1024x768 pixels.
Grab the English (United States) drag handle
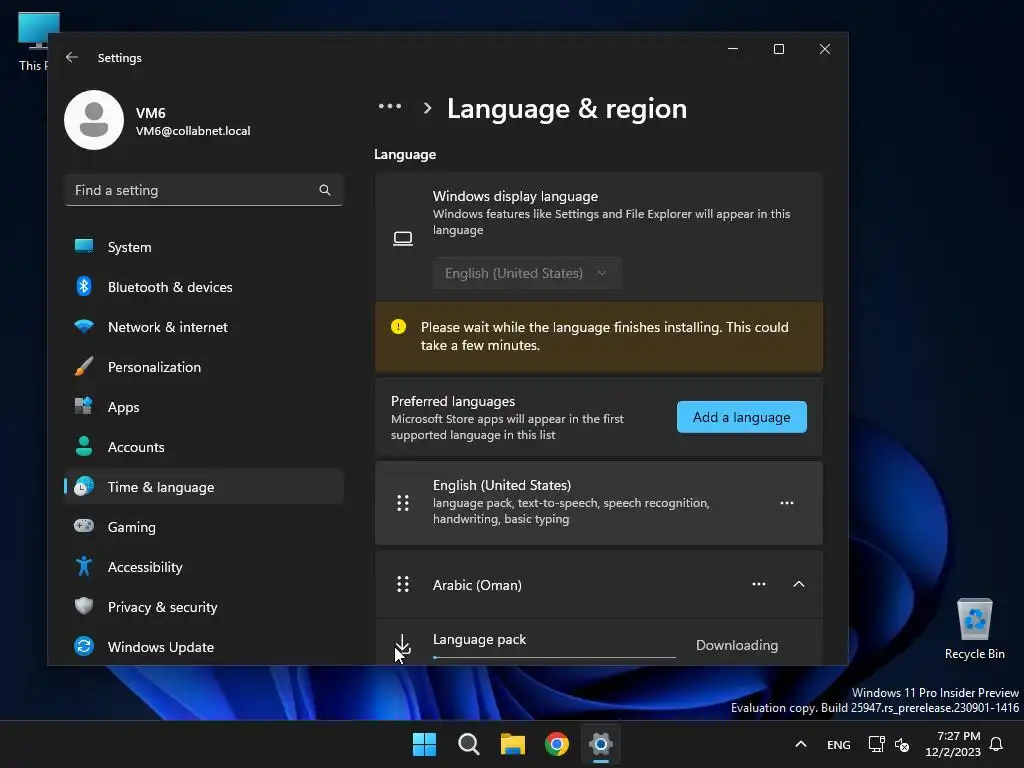(x=403, y=503)
